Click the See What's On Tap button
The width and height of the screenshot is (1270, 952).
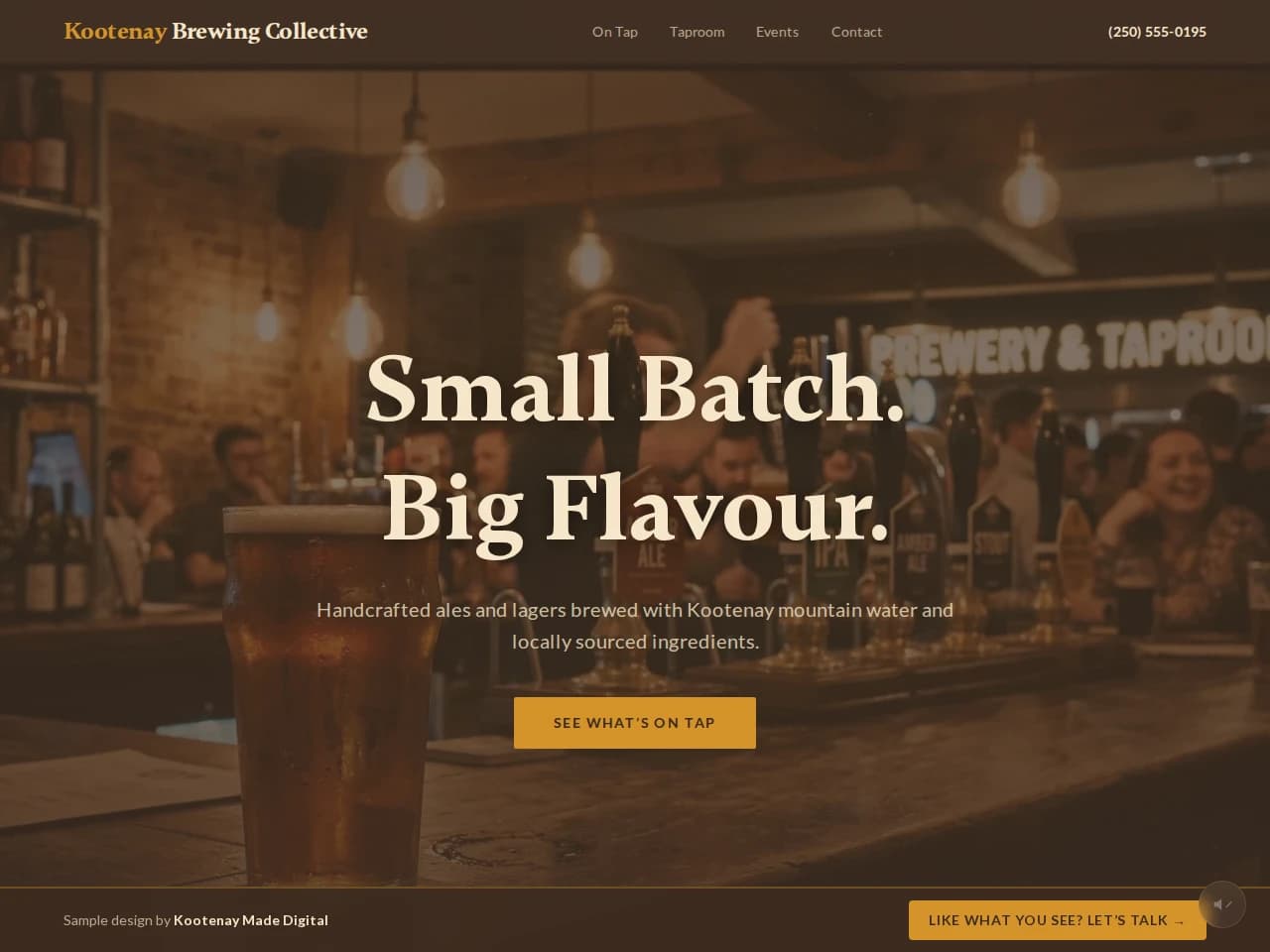pyautogui.click(x=635, y=723)
